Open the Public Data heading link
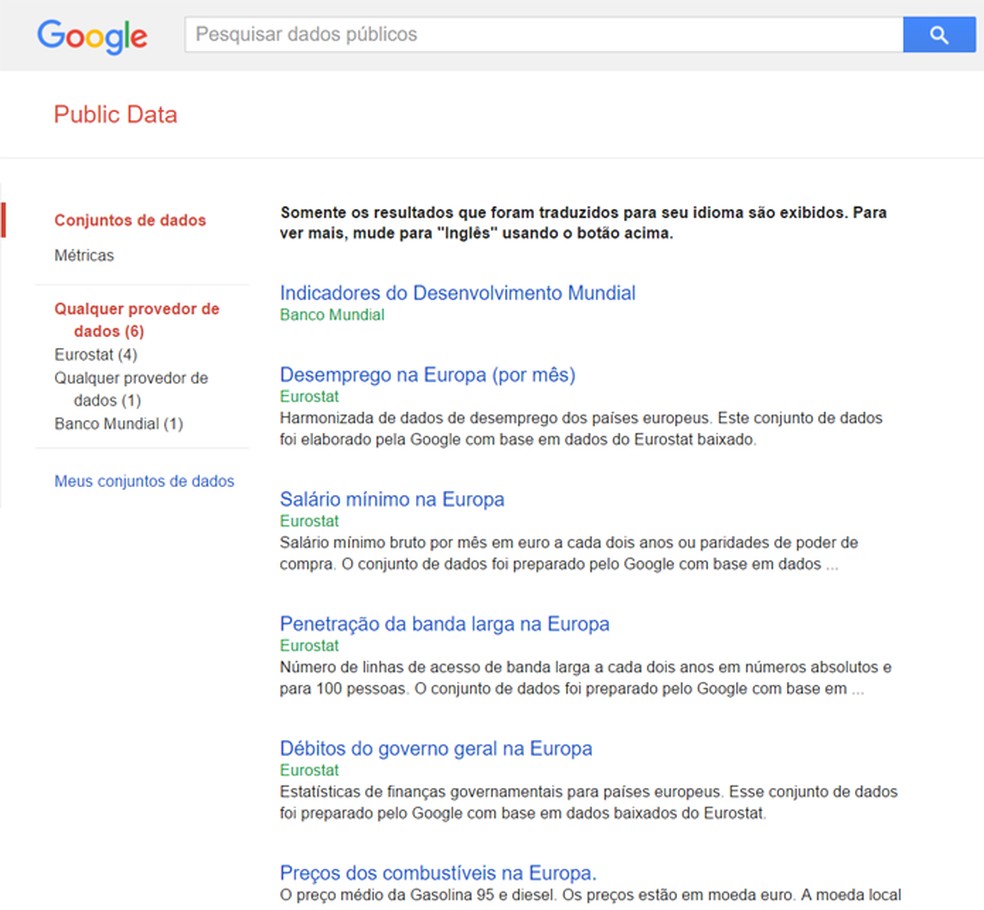This screenshot has width=984, height=910. tap(115, 114)
